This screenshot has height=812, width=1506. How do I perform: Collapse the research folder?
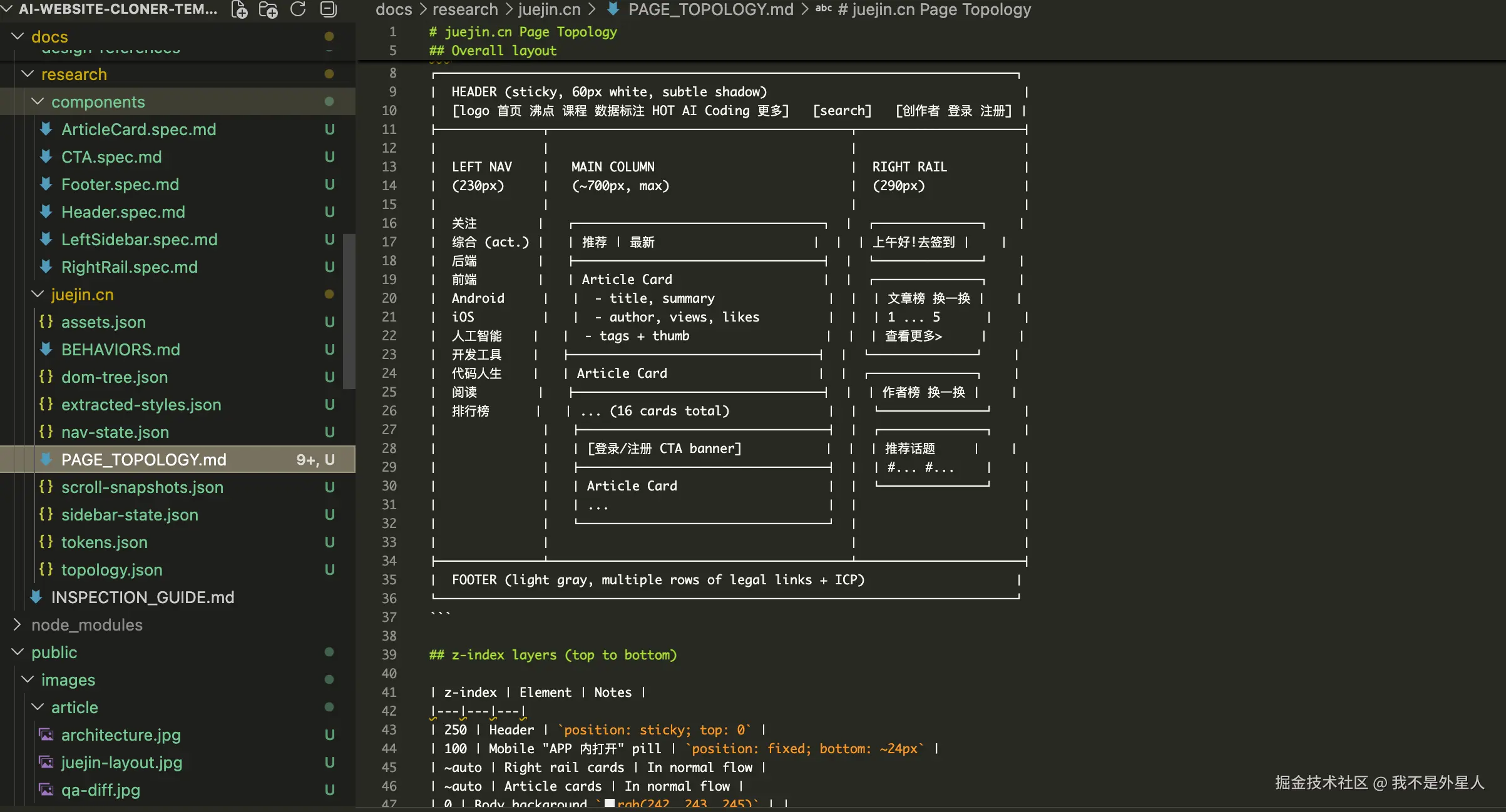coord(28,74)
